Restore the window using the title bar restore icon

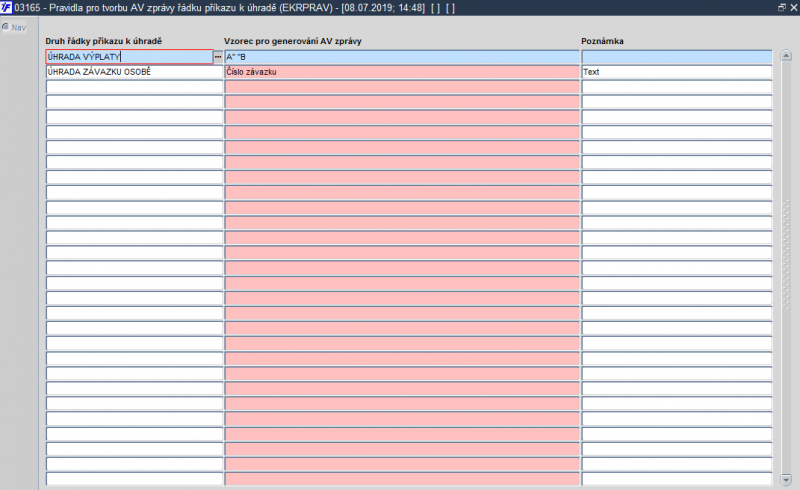(x=781, y=7)
